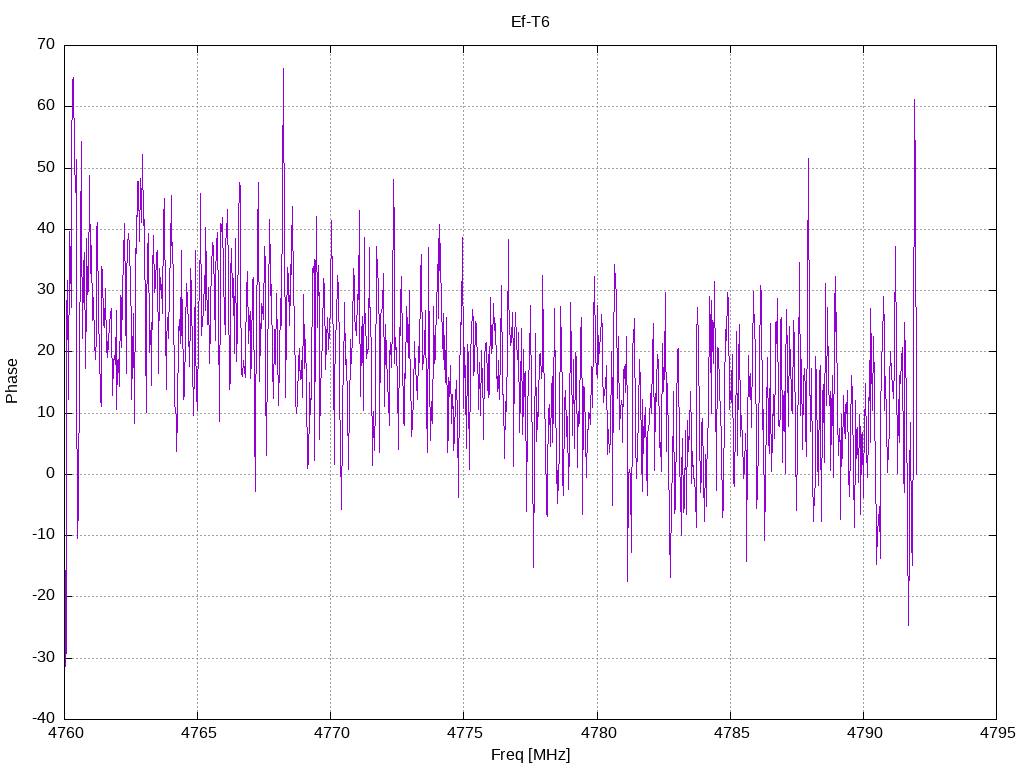Screen dimensions: 1024x768
Task: Click the x-axis tick label 4795
Action: click(x=998, y=733)
